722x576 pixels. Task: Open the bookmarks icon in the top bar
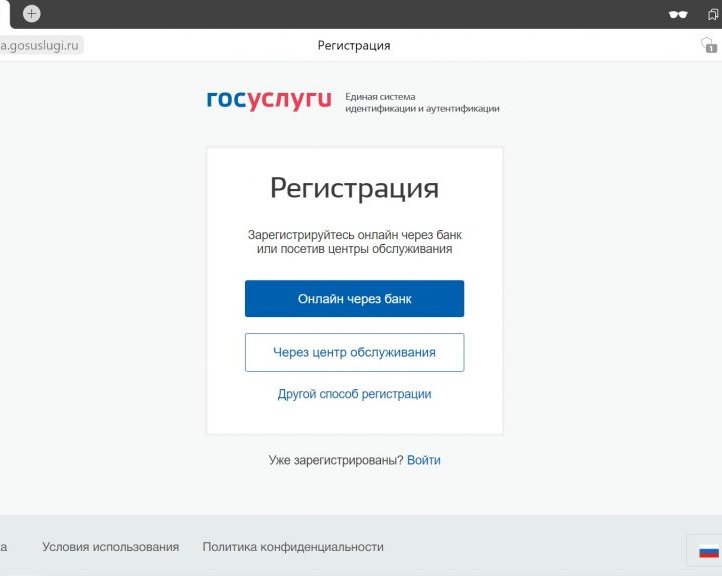[713, 14]
